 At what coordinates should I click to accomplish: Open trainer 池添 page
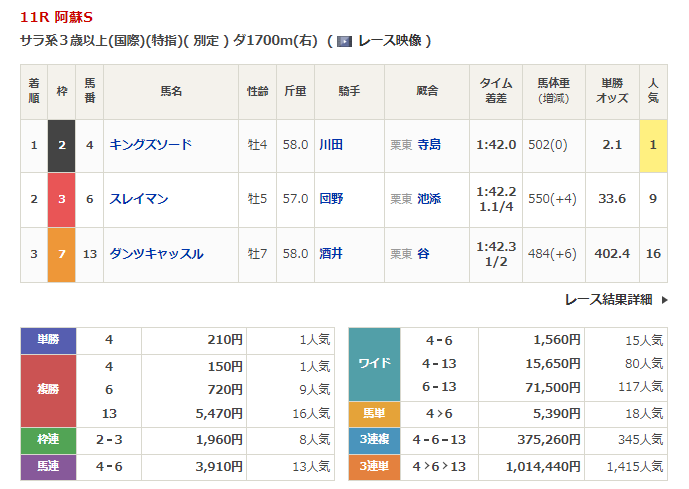click(x=428, y=199)
